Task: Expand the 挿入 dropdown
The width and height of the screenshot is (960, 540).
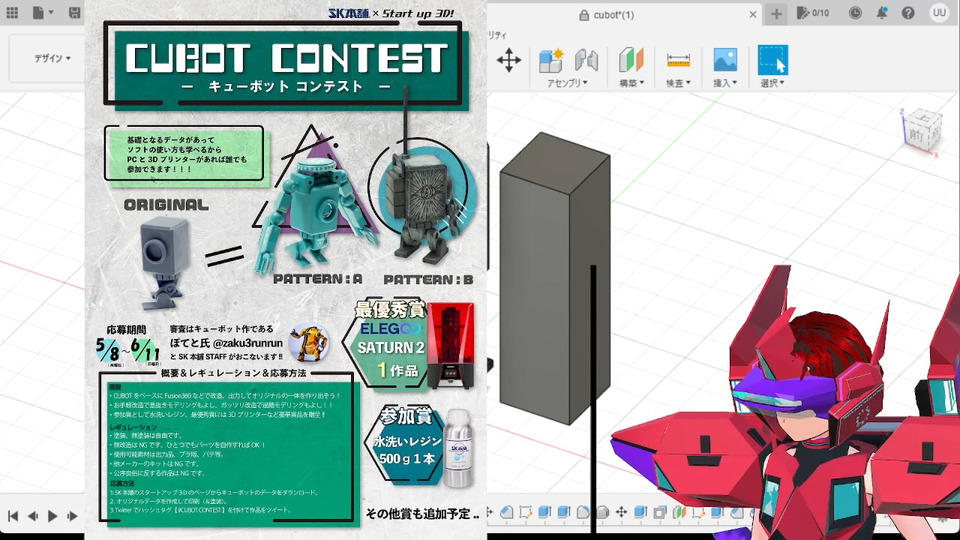Action: coord(725,83)
